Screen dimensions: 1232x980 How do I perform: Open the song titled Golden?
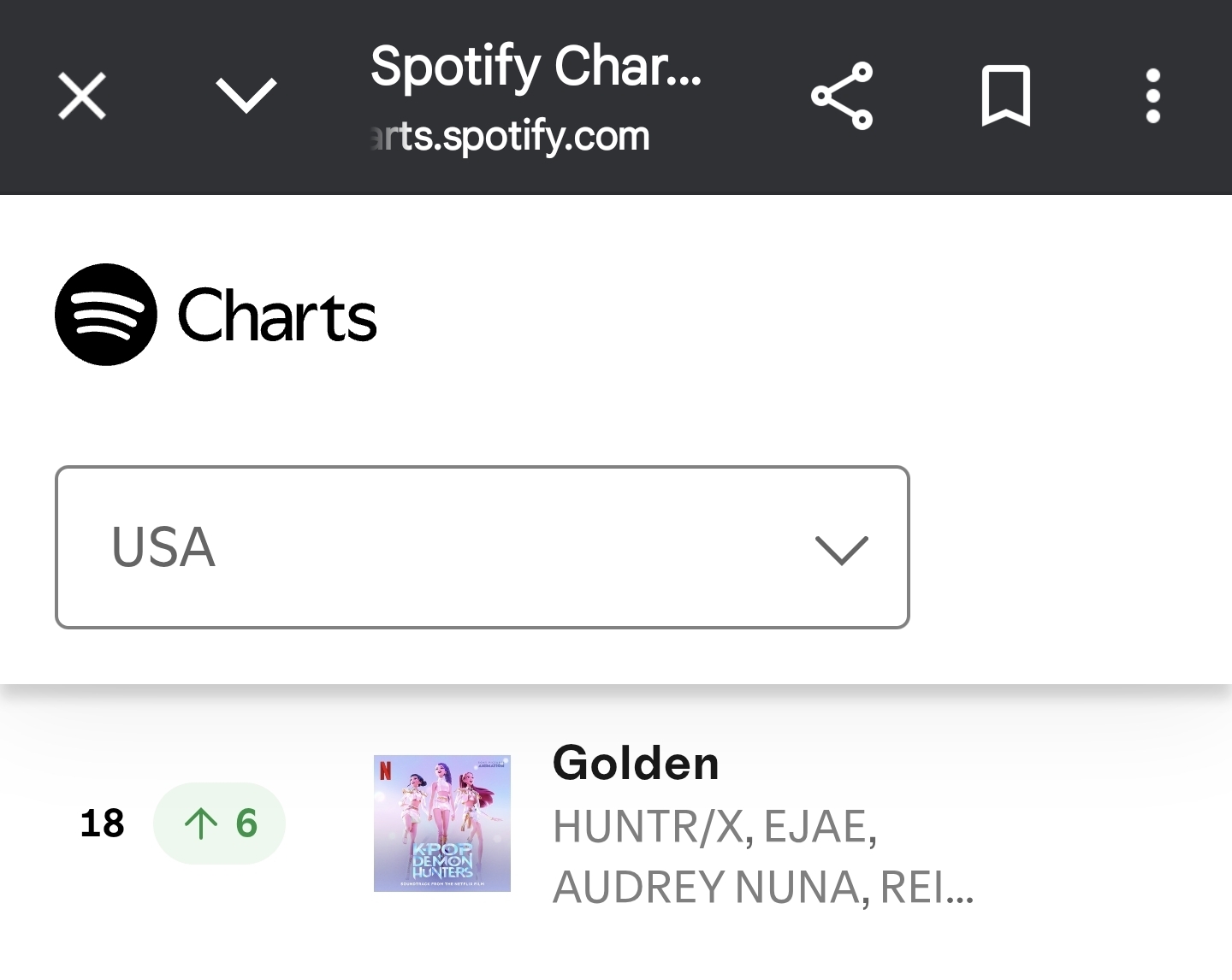[x=636, y=763]
